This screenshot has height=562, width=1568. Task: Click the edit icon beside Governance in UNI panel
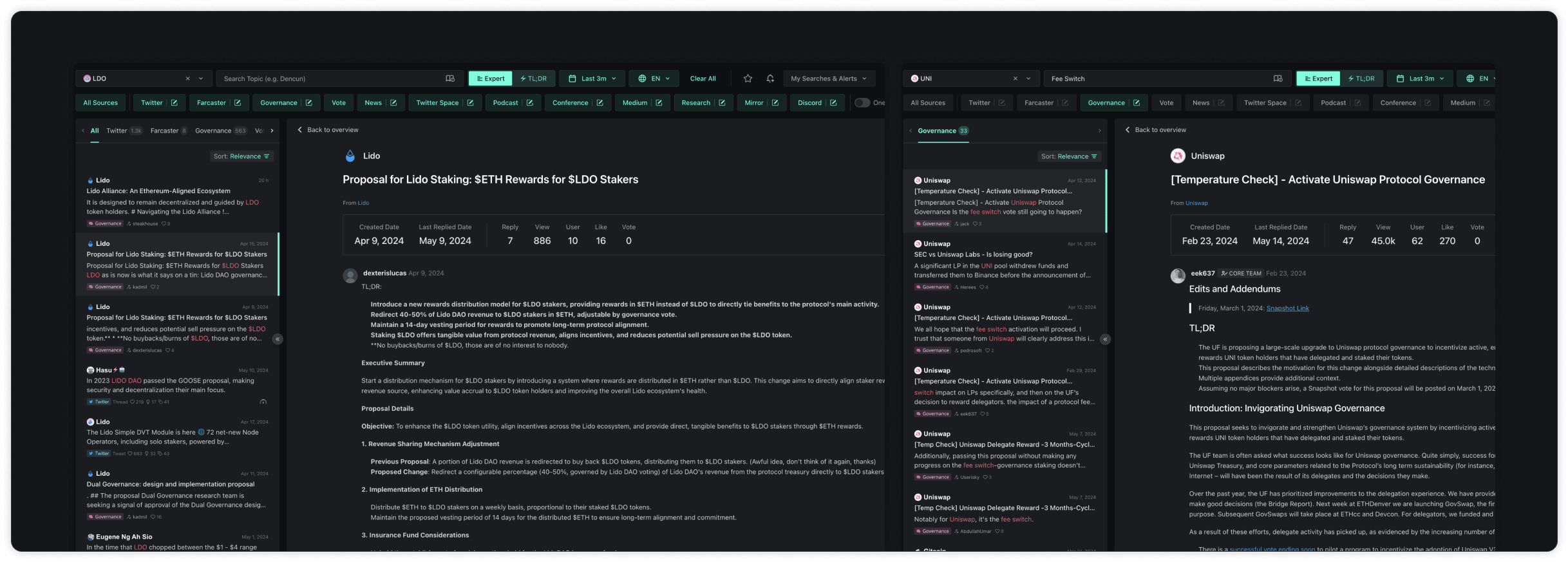(x=1137, y=103)
